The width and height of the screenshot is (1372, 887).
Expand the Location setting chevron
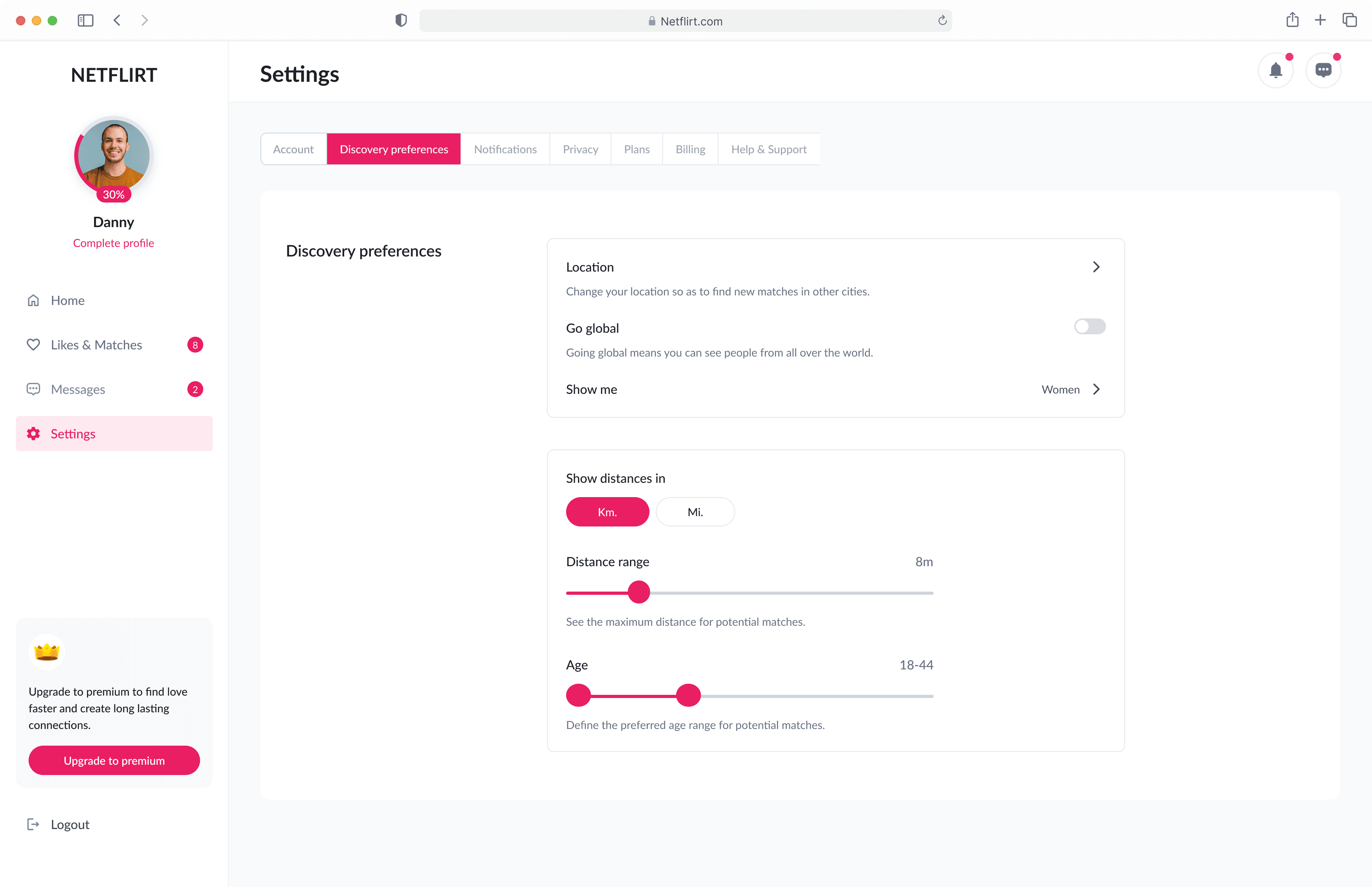1096,267
